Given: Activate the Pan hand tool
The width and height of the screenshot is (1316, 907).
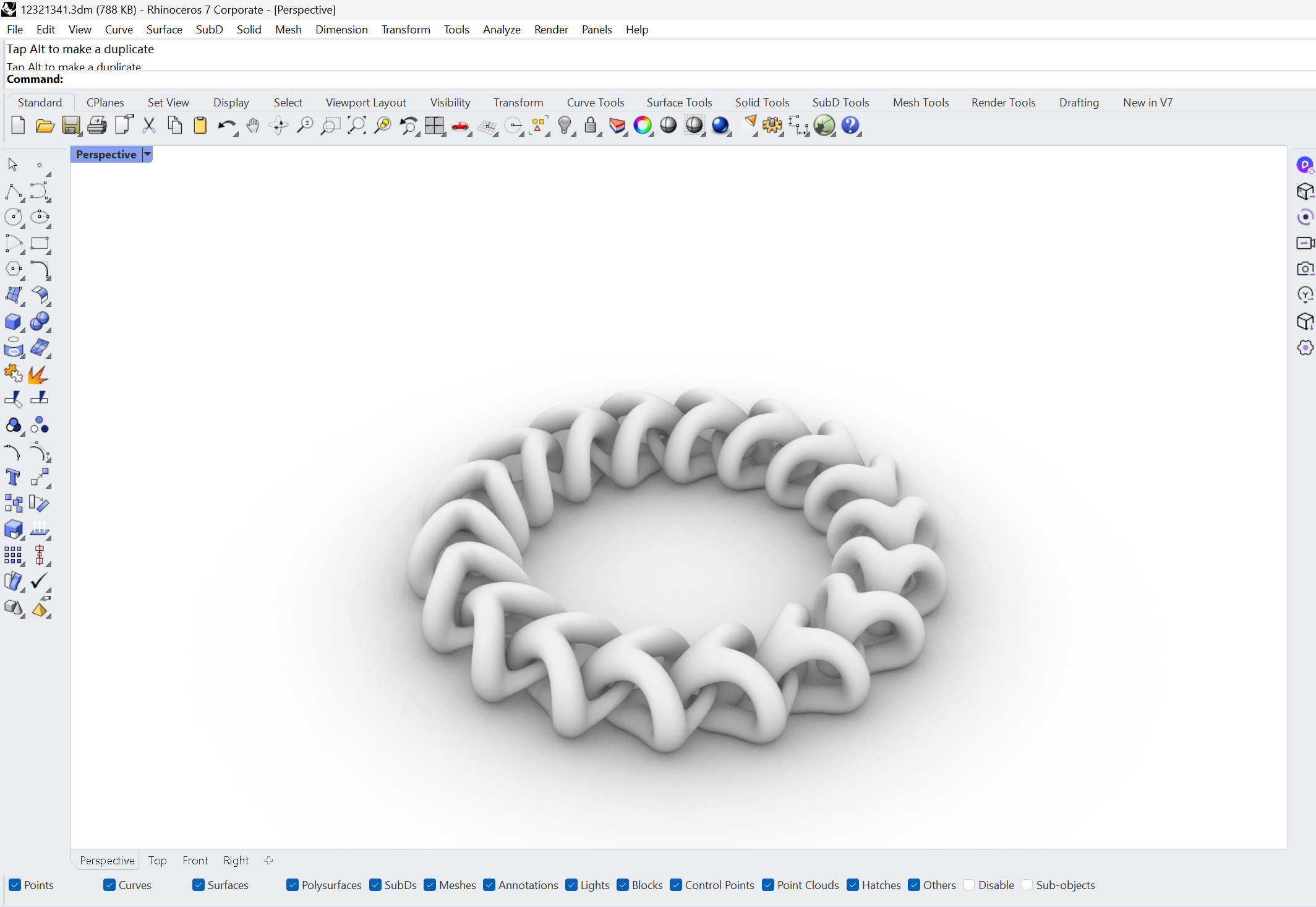Looking at the screenshot, I should pyautogui.click(x=252, y=126).
